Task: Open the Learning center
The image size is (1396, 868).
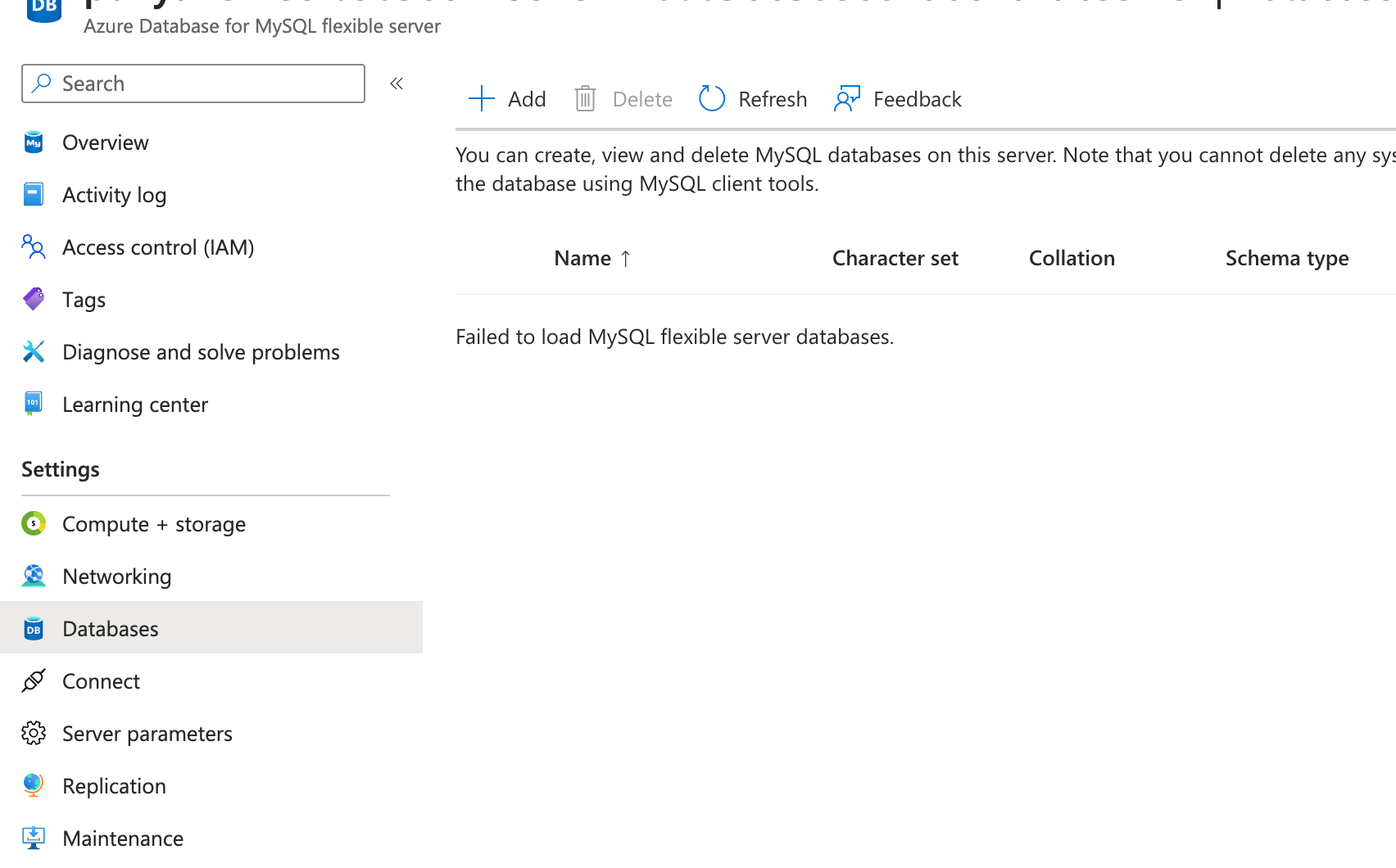Action: pyautogui.click(x=135, y=405)
